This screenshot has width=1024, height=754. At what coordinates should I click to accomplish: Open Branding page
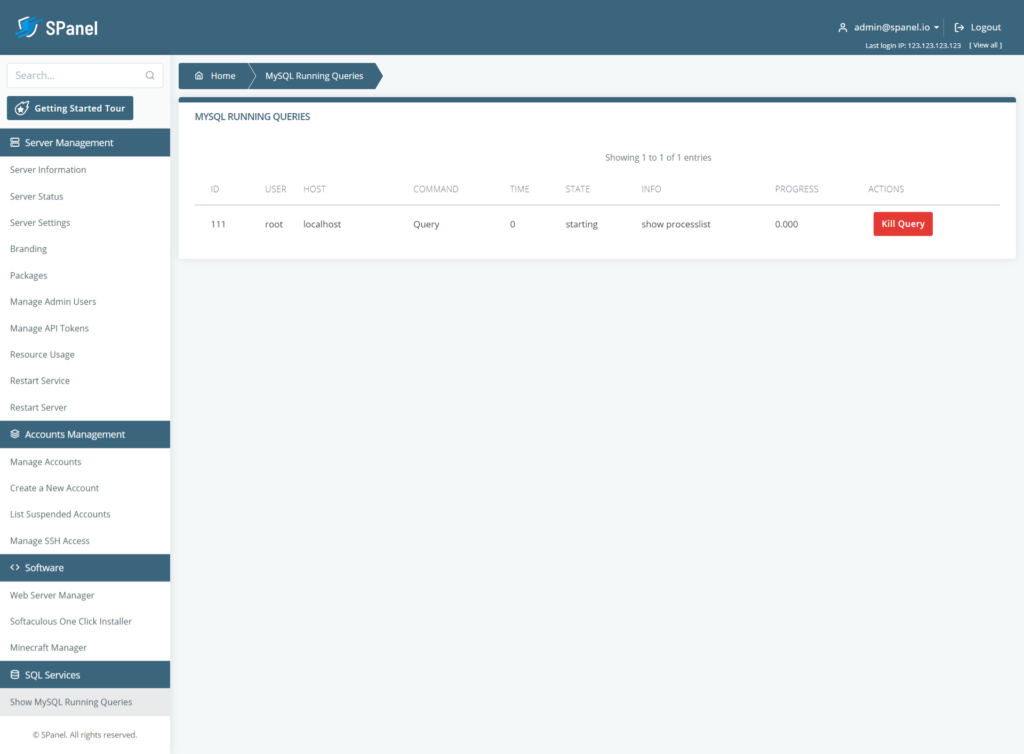coord(28,249)
